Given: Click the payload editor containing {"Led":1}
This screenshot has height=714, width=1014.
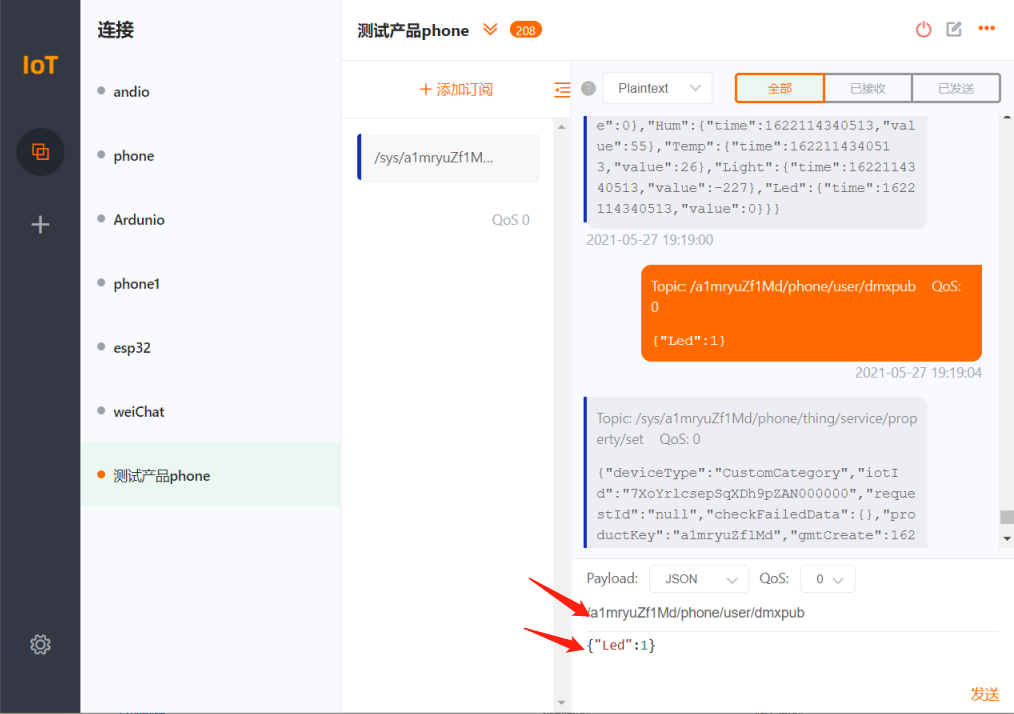Looking at the screenshot, I should 792,658.
